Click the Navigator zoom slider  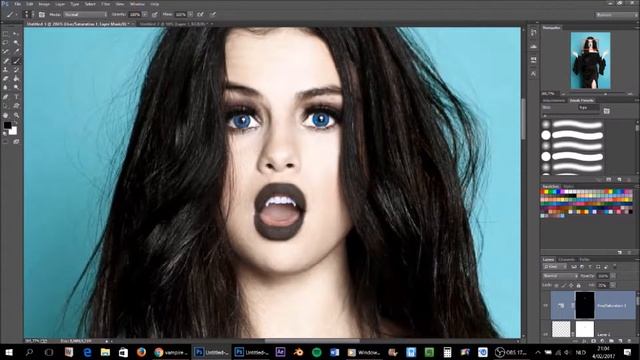(605, 94)
